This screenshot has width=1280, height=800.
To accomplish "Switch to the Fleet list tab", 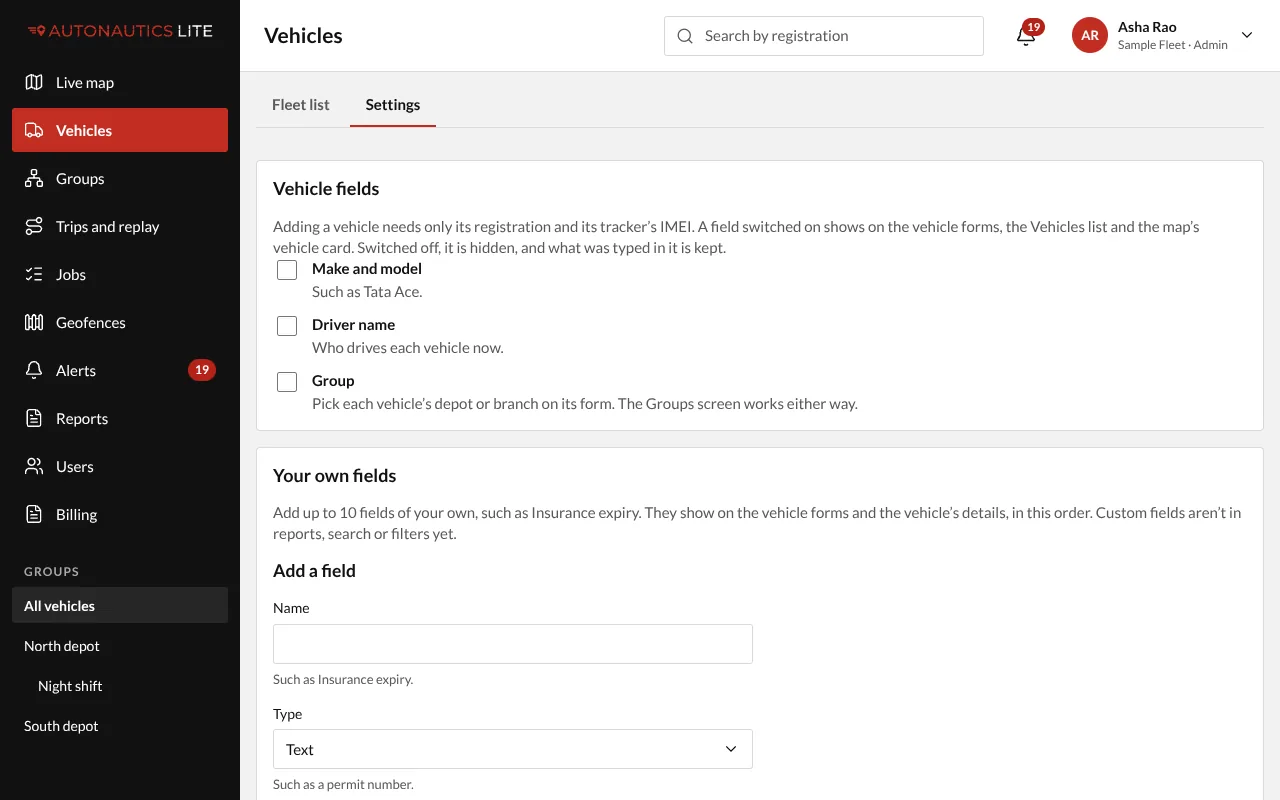I will (x=301, y=104).
